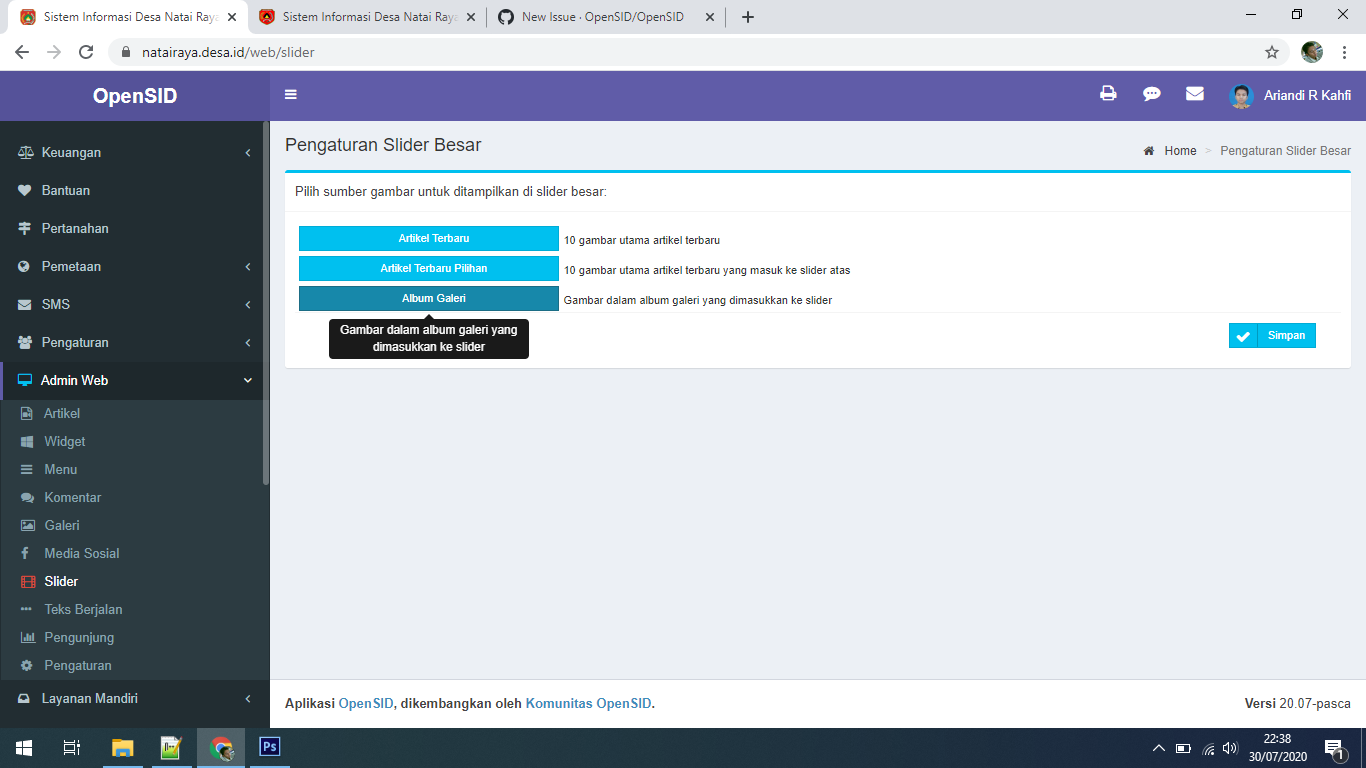Select the Artikel Terbaru slider source

click(428, 238)
